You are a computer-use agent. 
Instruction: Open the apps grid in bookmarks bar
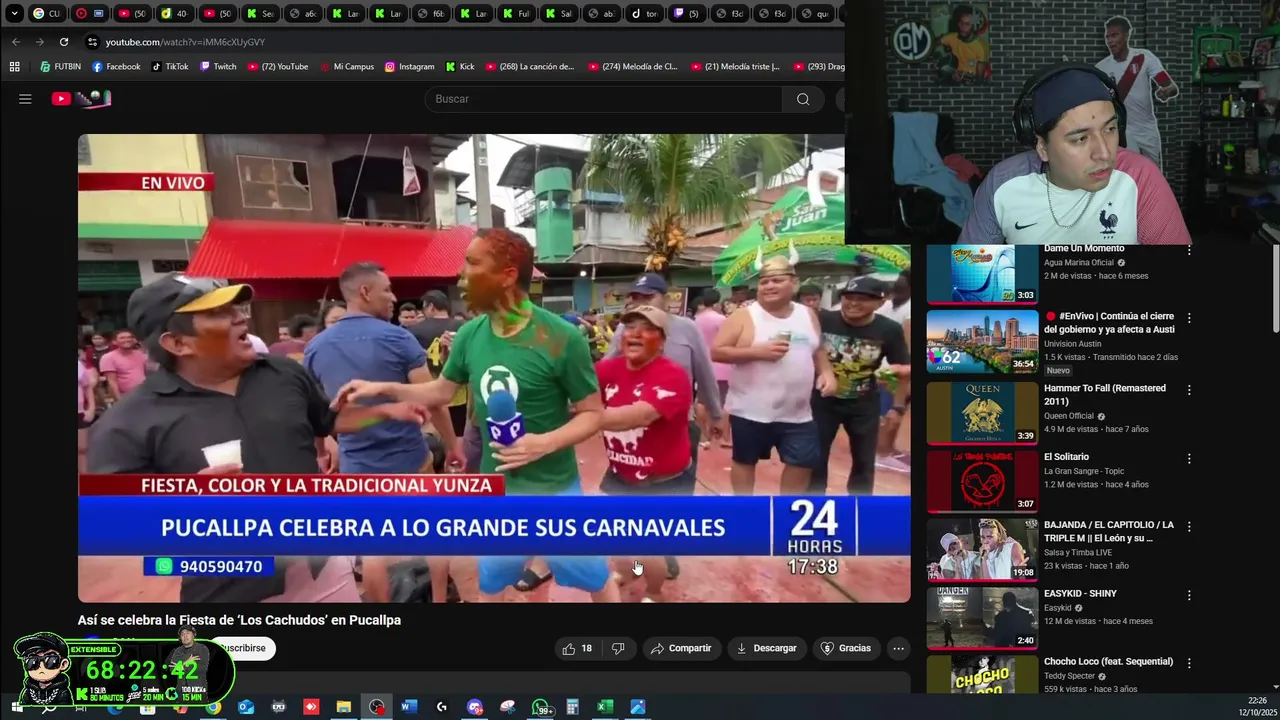14,67
